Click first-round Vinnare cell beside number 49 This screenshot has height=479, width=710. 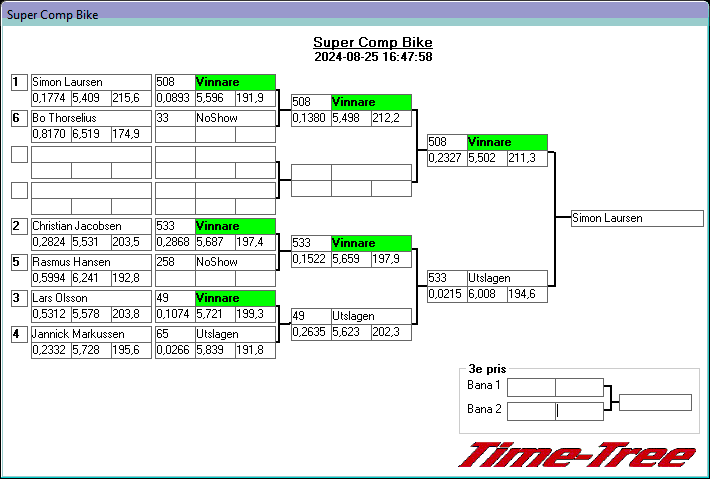pos(235,298)
